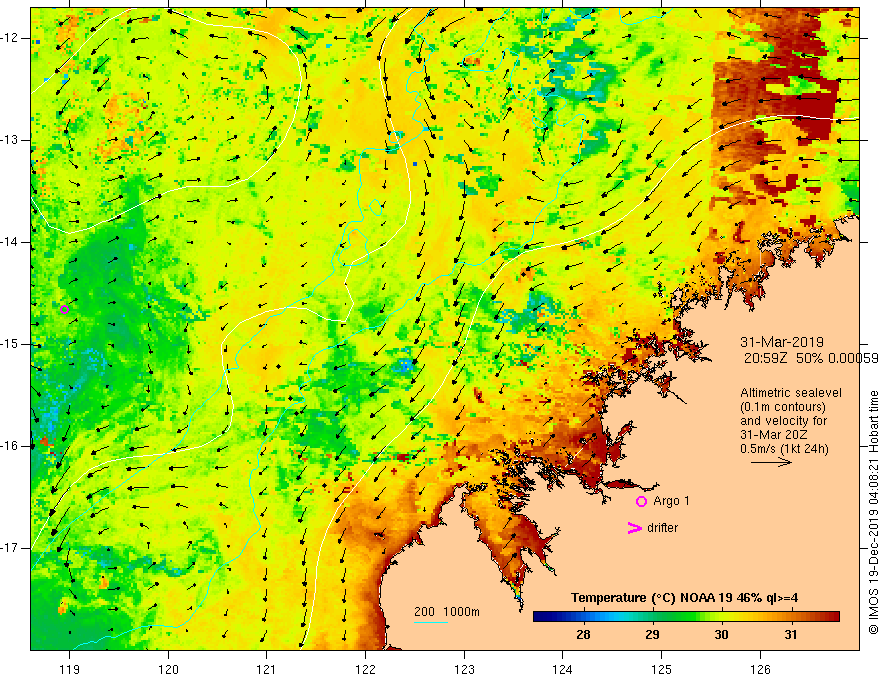
Task: Click the longitude label 124
Action: coord(563,669)
